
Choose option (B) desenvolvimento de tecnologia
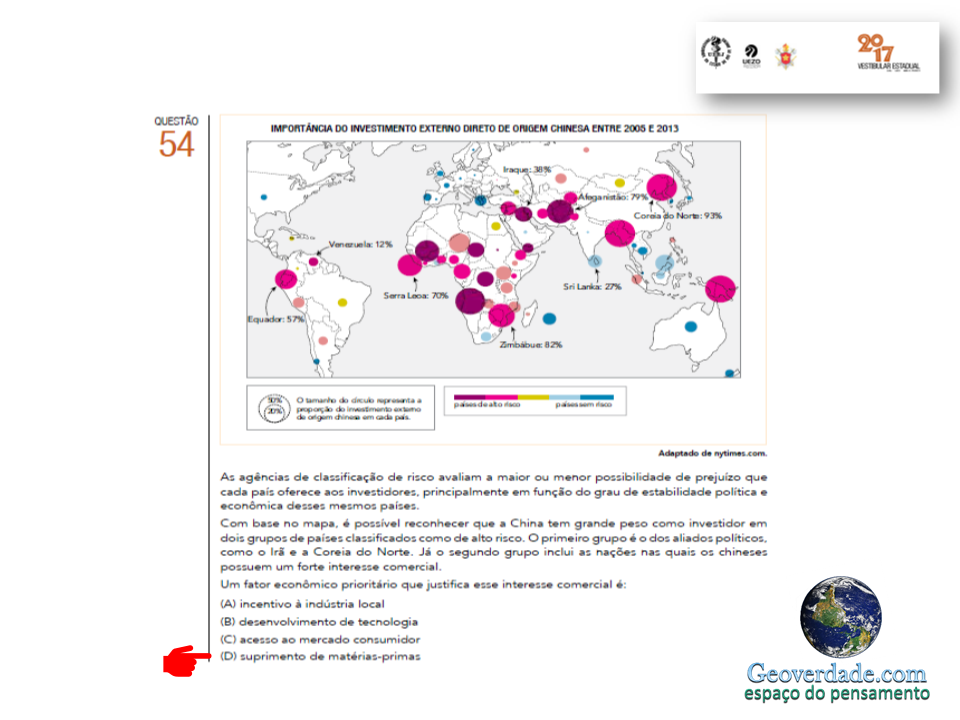pyautogui.click(x=319, y=622)
